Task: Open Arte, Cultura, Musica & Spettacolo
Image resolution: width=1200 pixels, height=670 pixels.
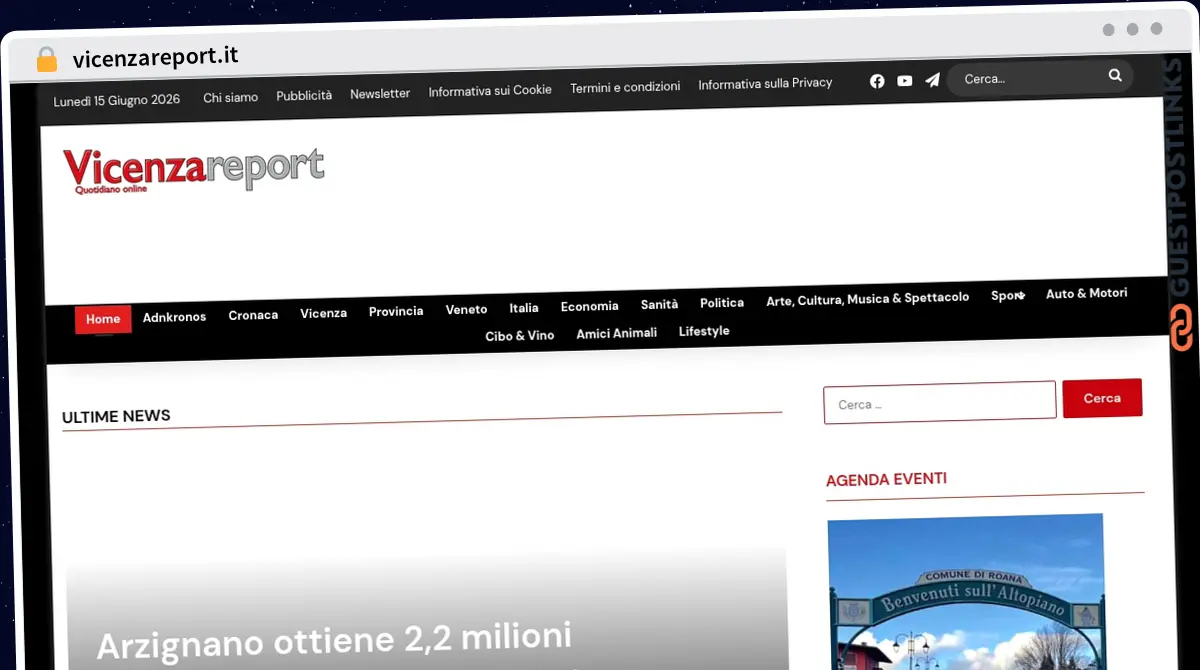Action: click(x=867, y=298)
